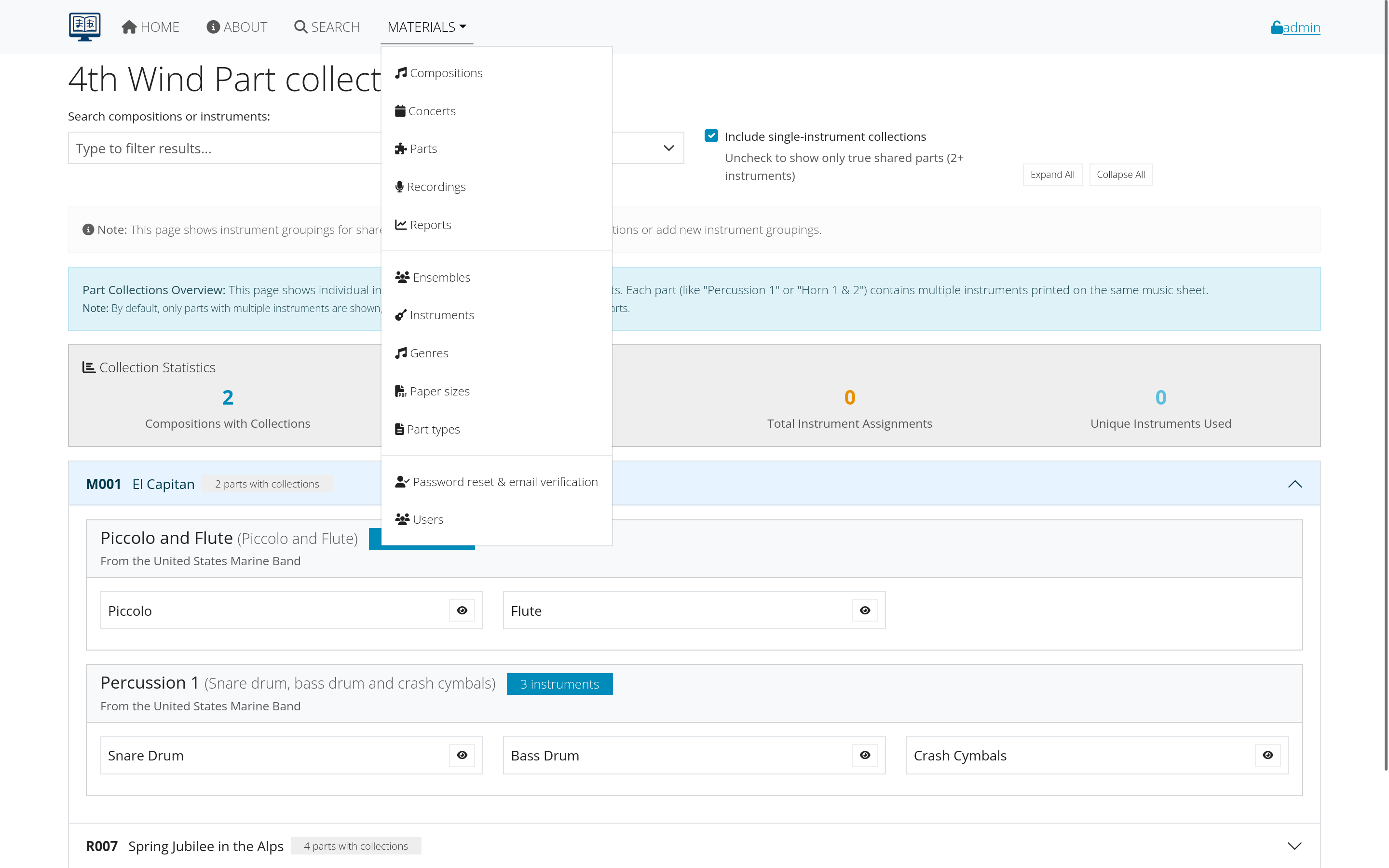Click the Reports chart icon
Screen dimensions: 1389x868
click(x=401, y=224)
